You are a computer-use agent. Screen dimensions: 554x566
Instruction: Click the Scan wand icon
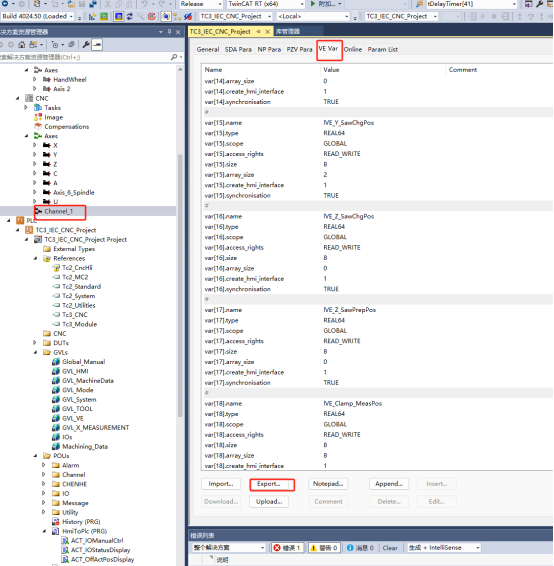140,17
